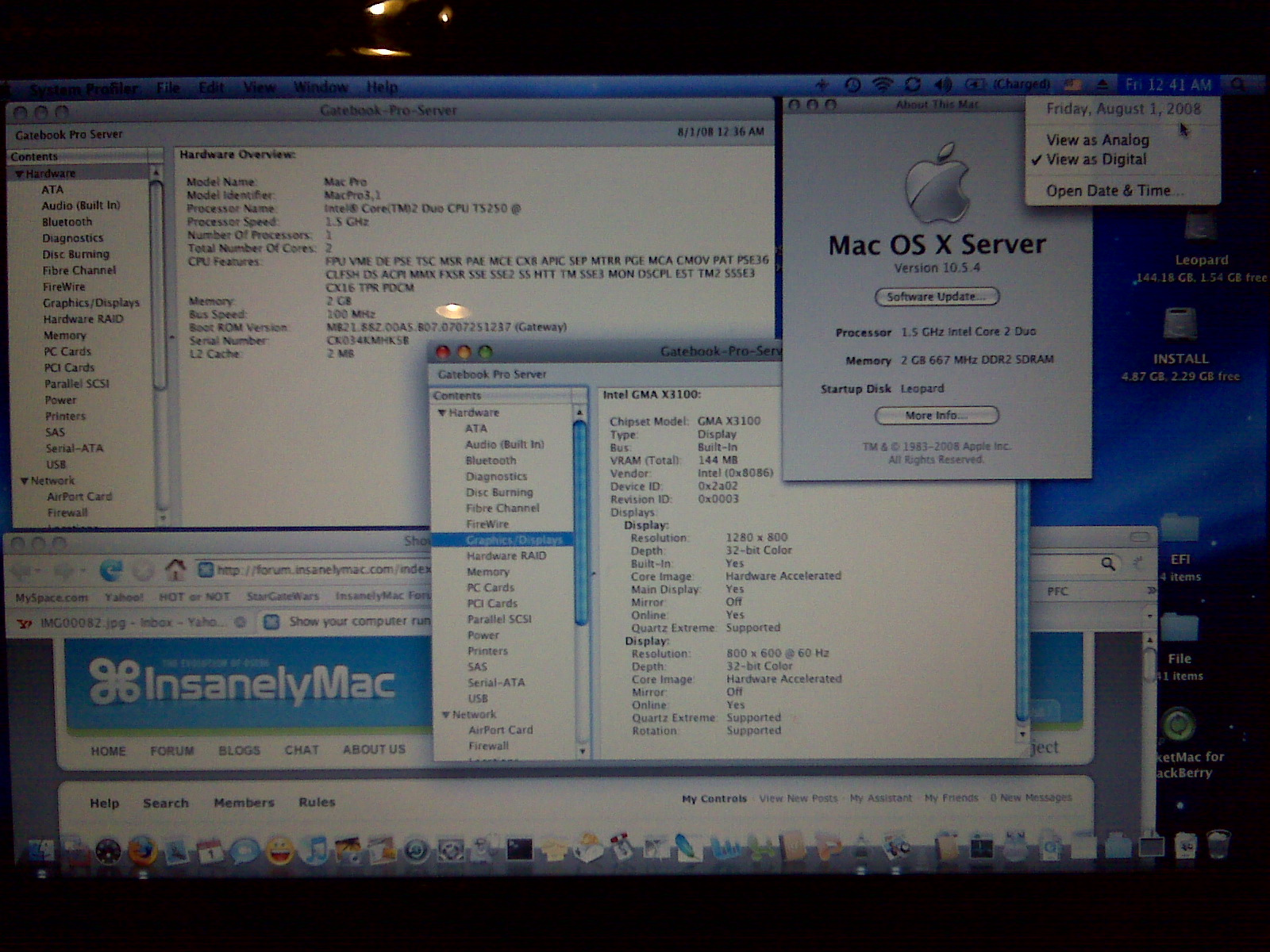1270x952 pixels.
Task: Click the Eject menu bar icon
Action: pyautogui.click(x=1103, y=85)
